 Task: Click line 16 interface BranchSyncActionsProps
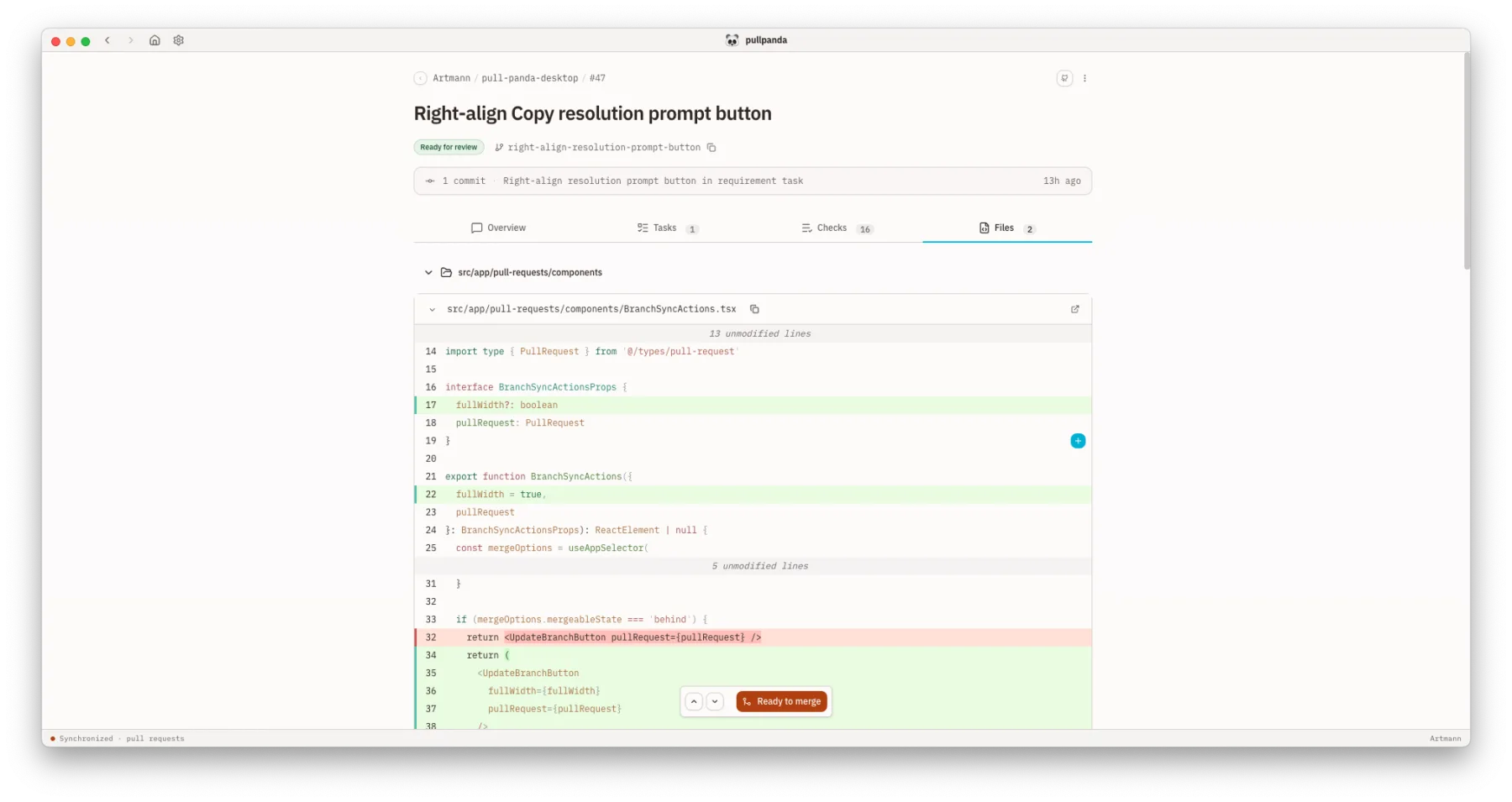click(x=753, y=387)
